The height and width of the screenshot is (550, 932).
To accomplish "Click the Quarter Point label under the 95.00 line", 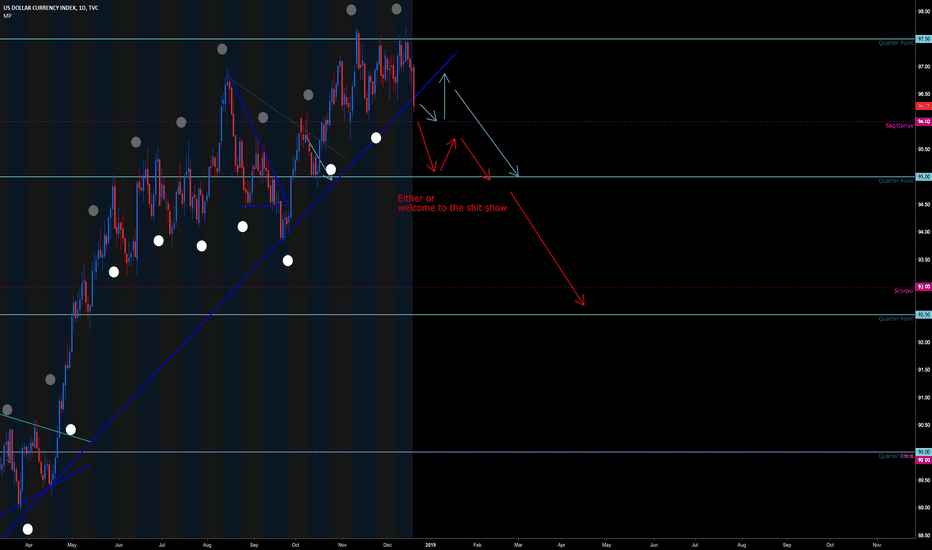I will pos(896,181).
